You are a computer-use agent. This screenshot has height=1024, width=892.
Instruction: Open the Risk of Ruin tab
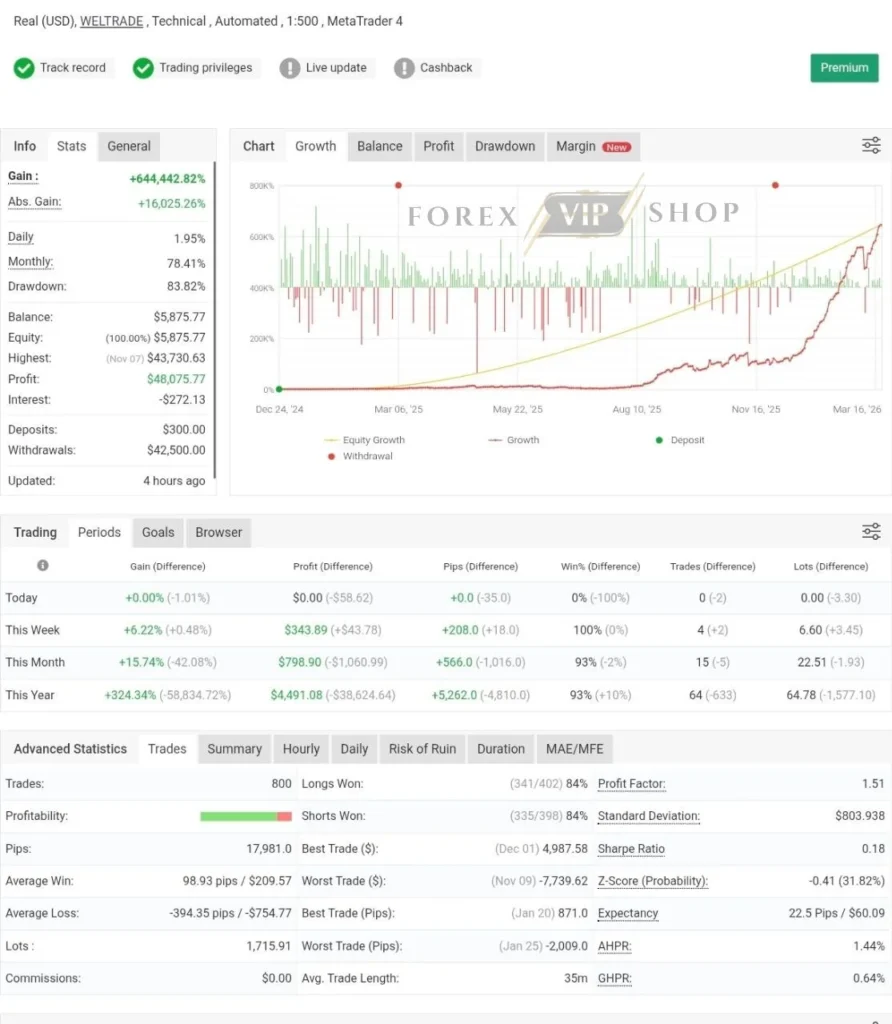(422, 749)
